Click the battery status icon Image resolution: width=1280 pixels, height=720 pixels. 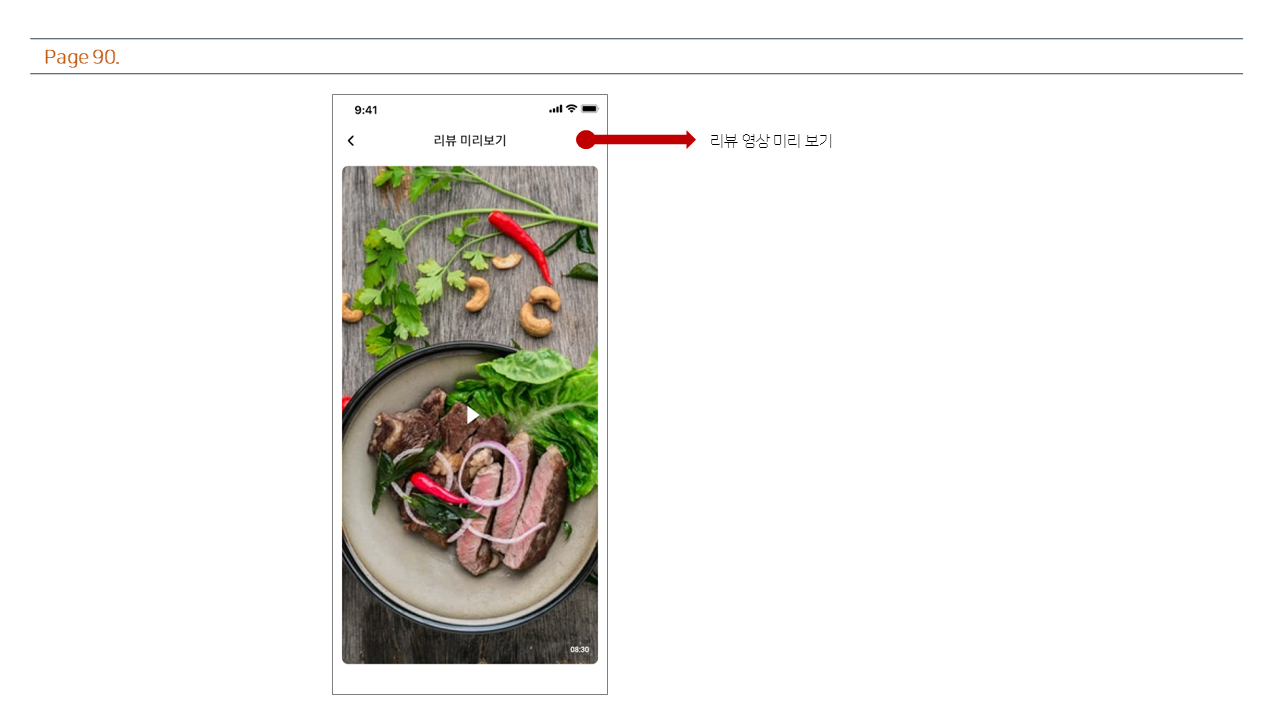coord(590,108)
